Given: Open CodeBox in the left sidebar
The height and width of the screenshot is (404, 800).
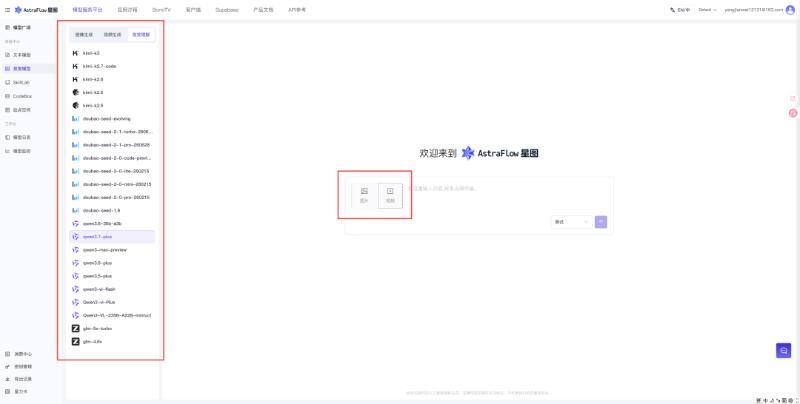Looking at the screenshot, I should click(x=19, y=96).
